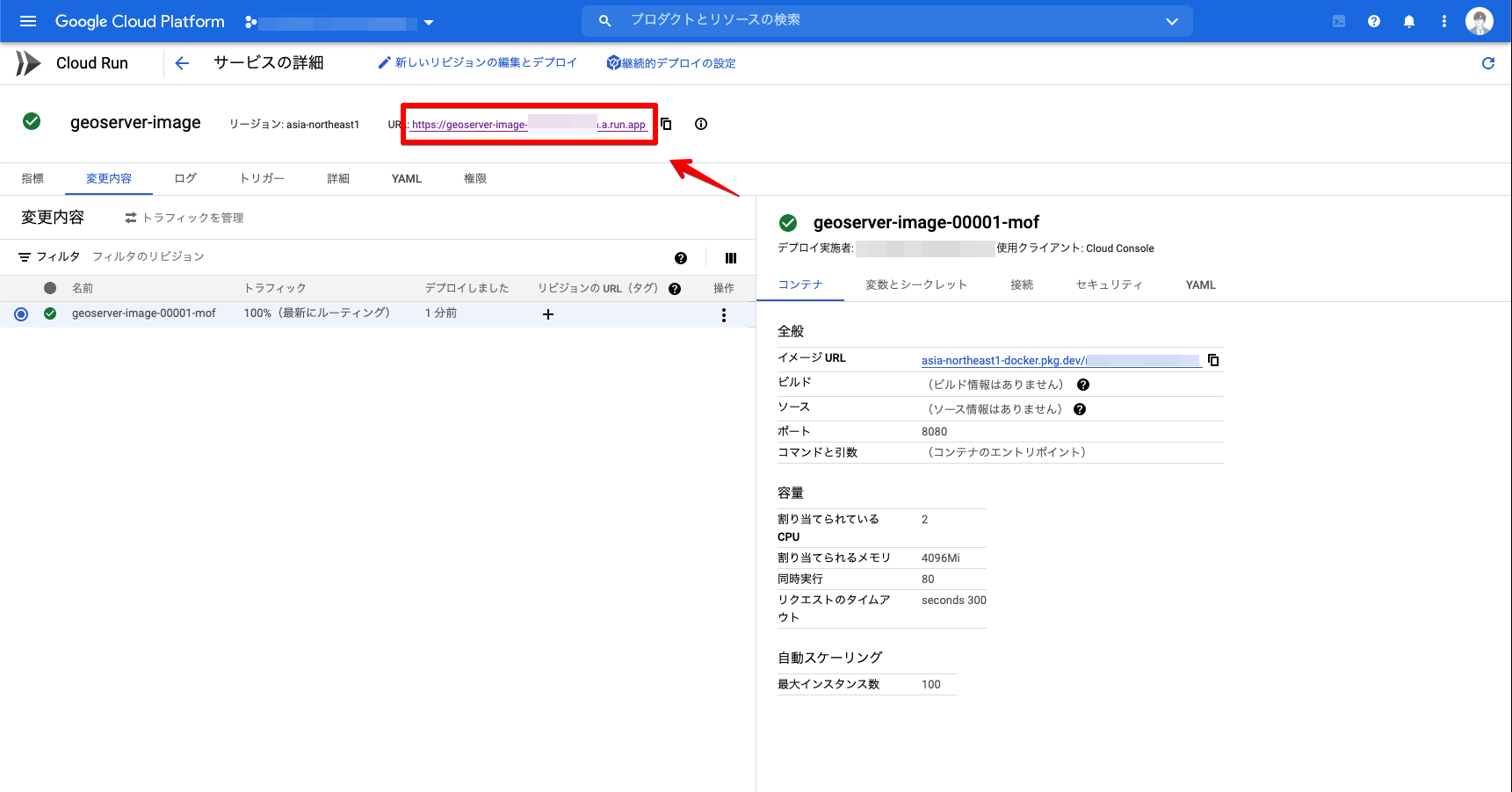Switch to the 詳細 tab
The height and width of the screenshot is (792, 1512).
pos(338,178)
